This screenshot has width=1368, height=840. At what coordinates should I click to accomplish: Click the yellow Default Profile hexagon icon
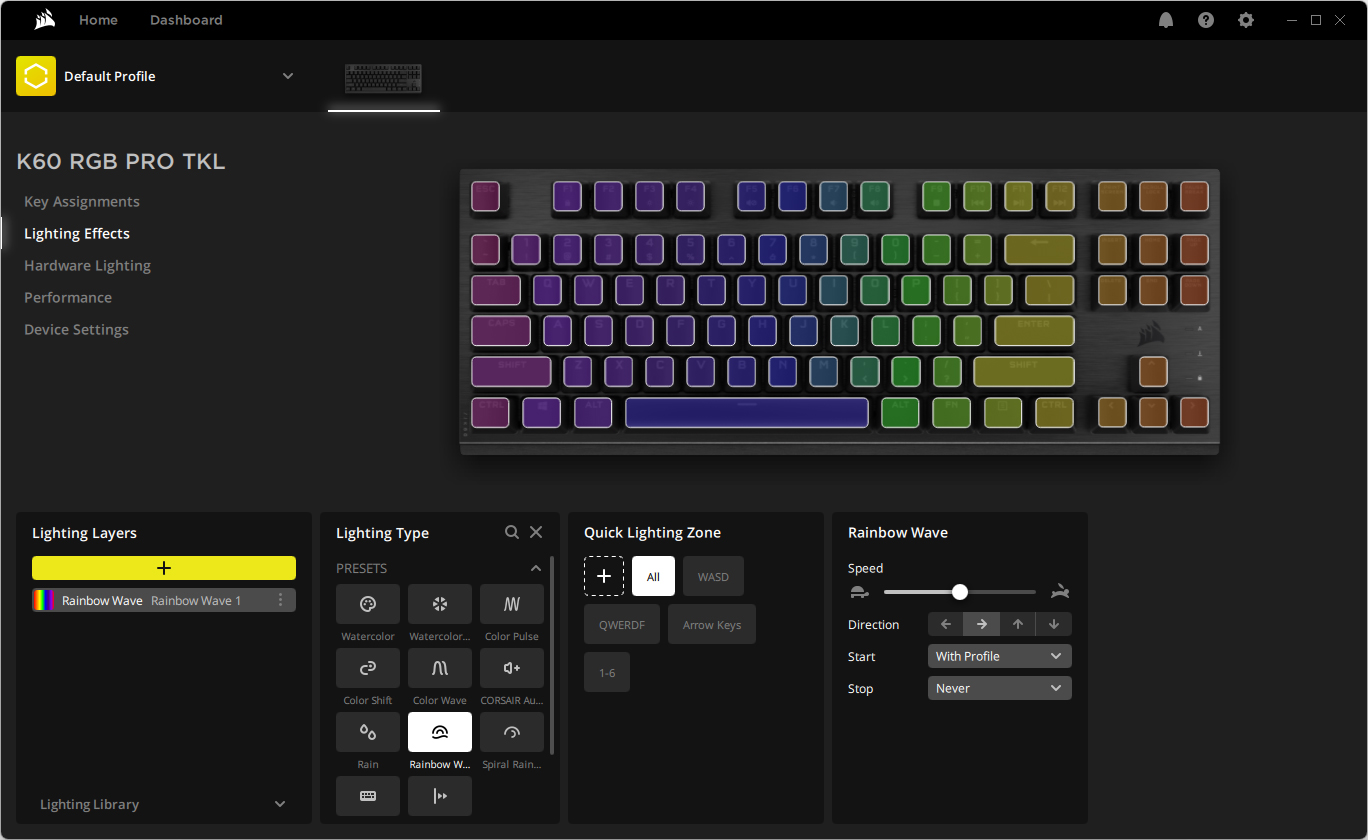(x=36, y=76)
